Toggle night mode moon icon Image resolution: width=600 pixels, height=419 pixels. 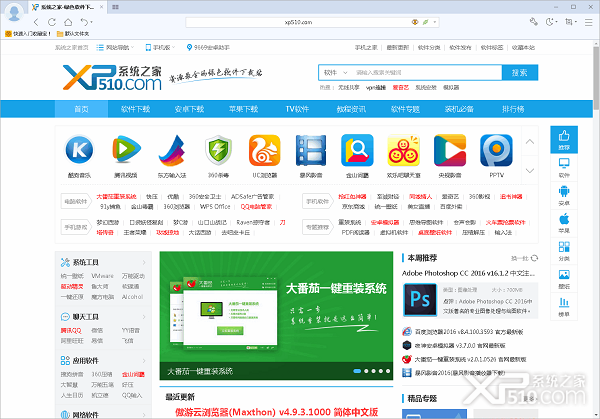pos(549,22)
